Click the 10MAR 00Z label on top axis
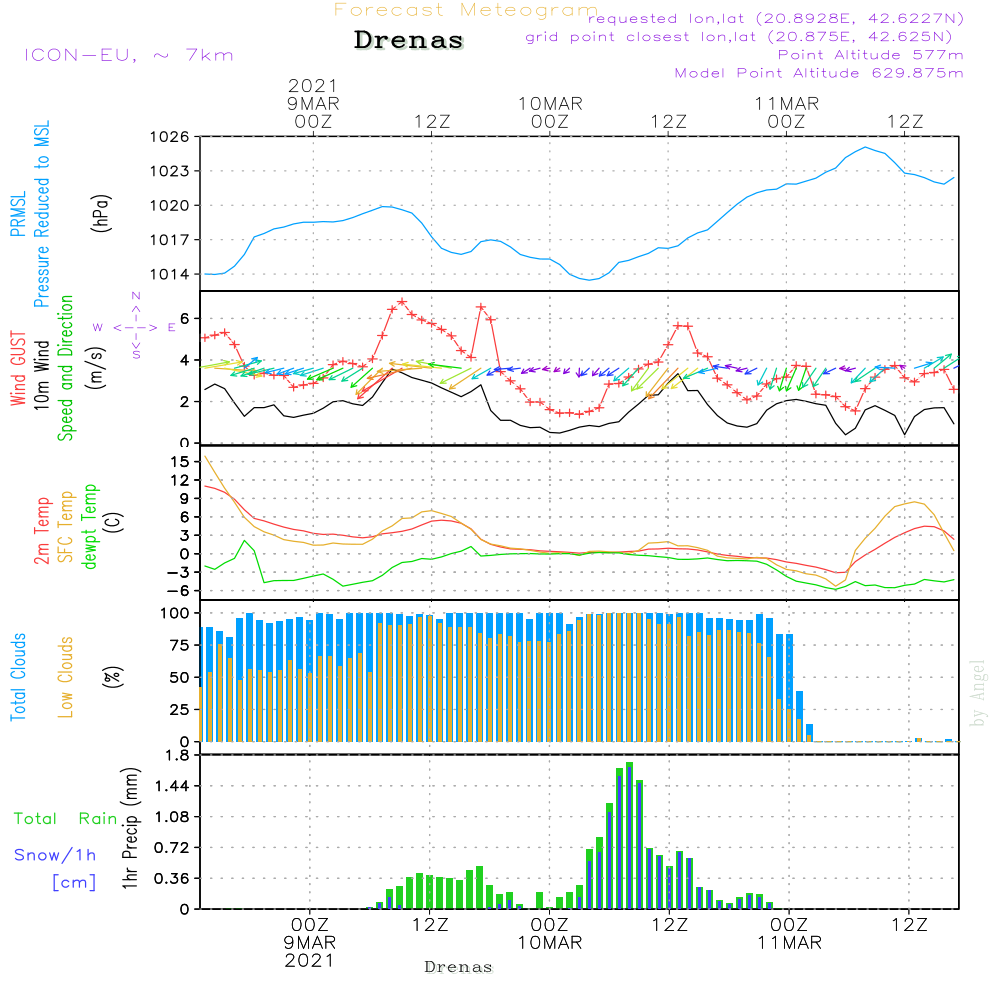This screenshot has width=1000, height=1000. point(550,112)
